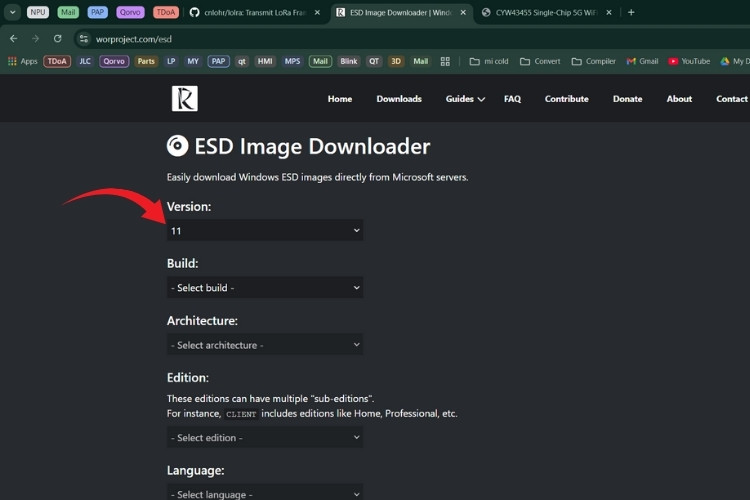Close the CYW43455 tab
This screenshot has height=500, width=750.
tap(609, 12)
